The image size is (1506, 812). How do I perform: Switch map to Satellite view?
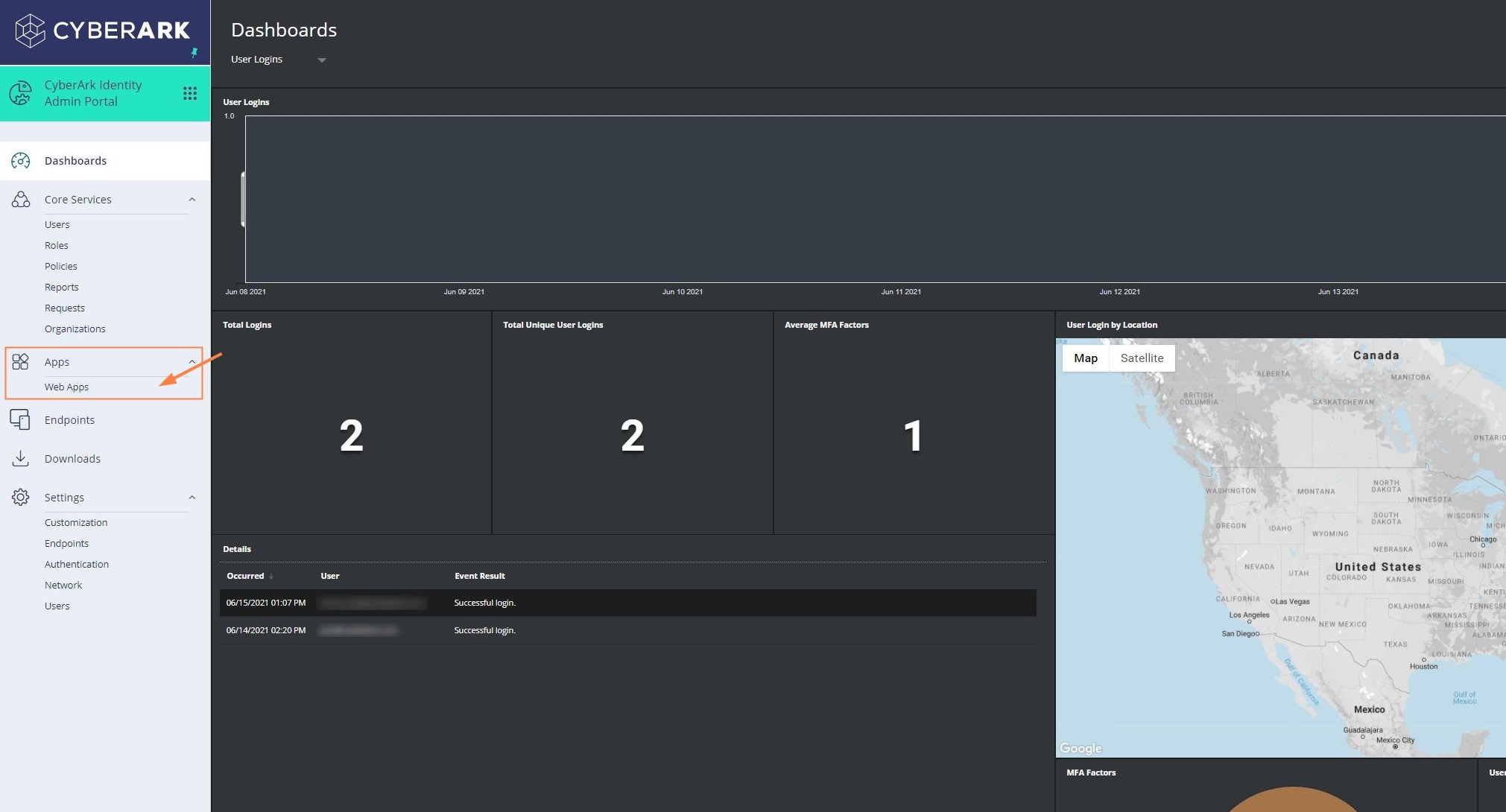[1142, 358]
